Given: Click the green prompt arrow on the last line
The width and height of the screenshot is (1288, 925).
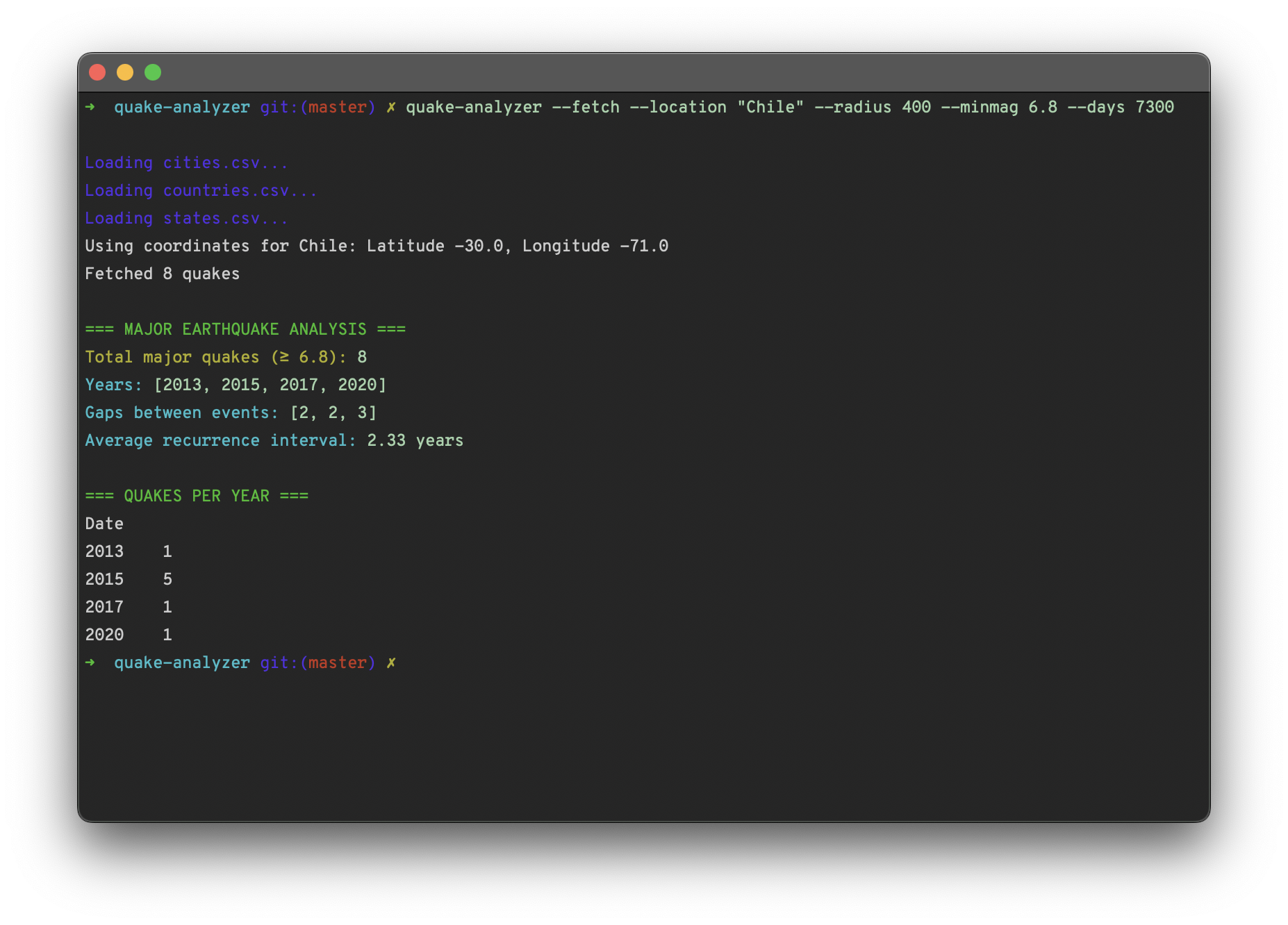Looking at the screenshot, I should [91, 662].
